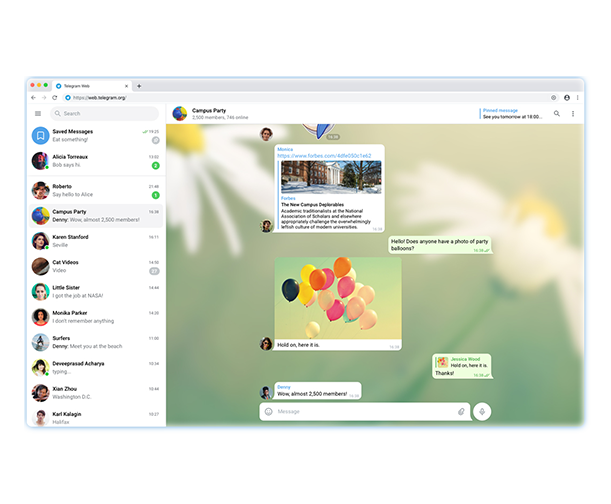Search within the Campus Party chat

click(557, 113)
